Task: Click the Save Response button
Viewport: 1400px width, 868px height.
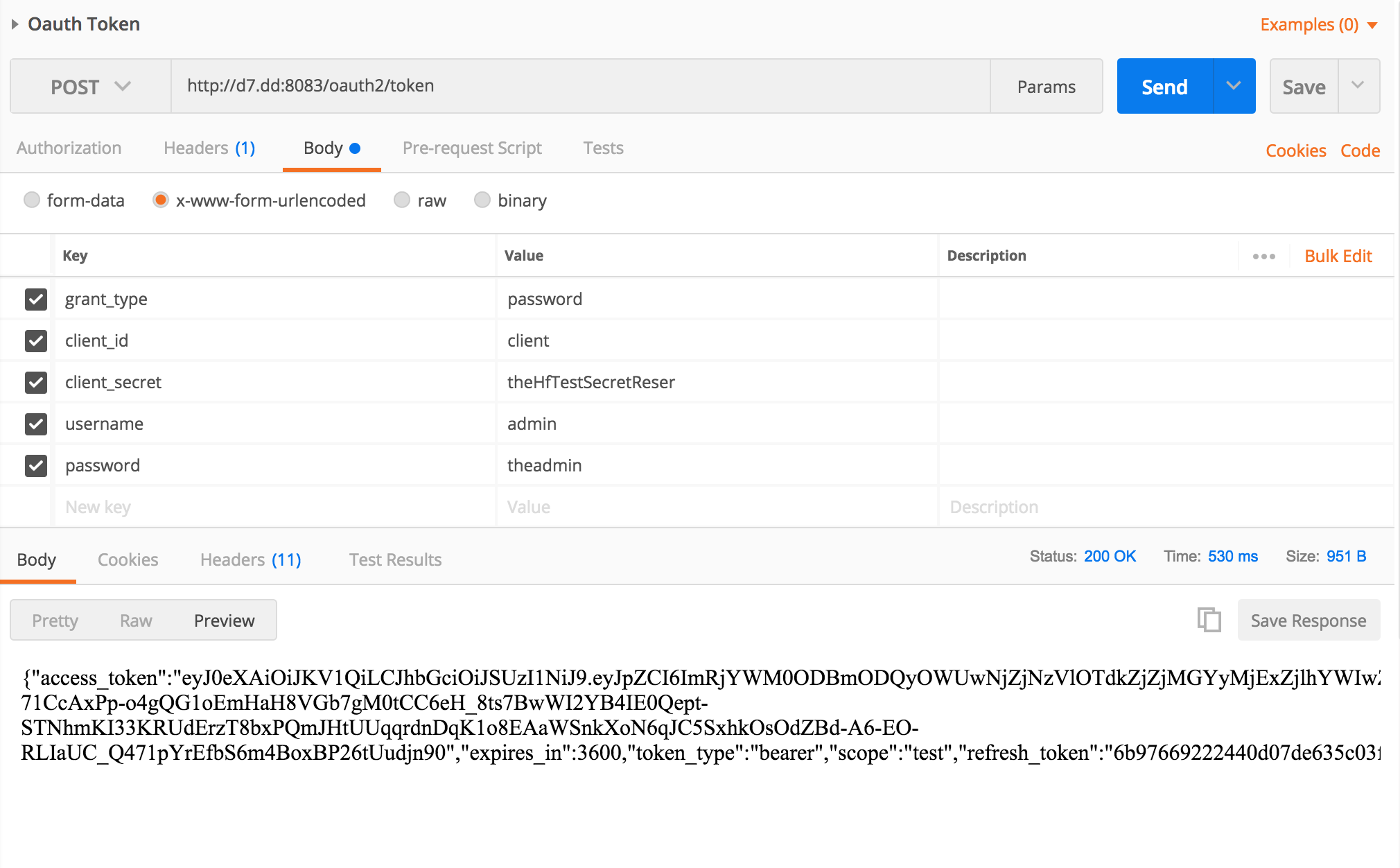Action: 1308,620
